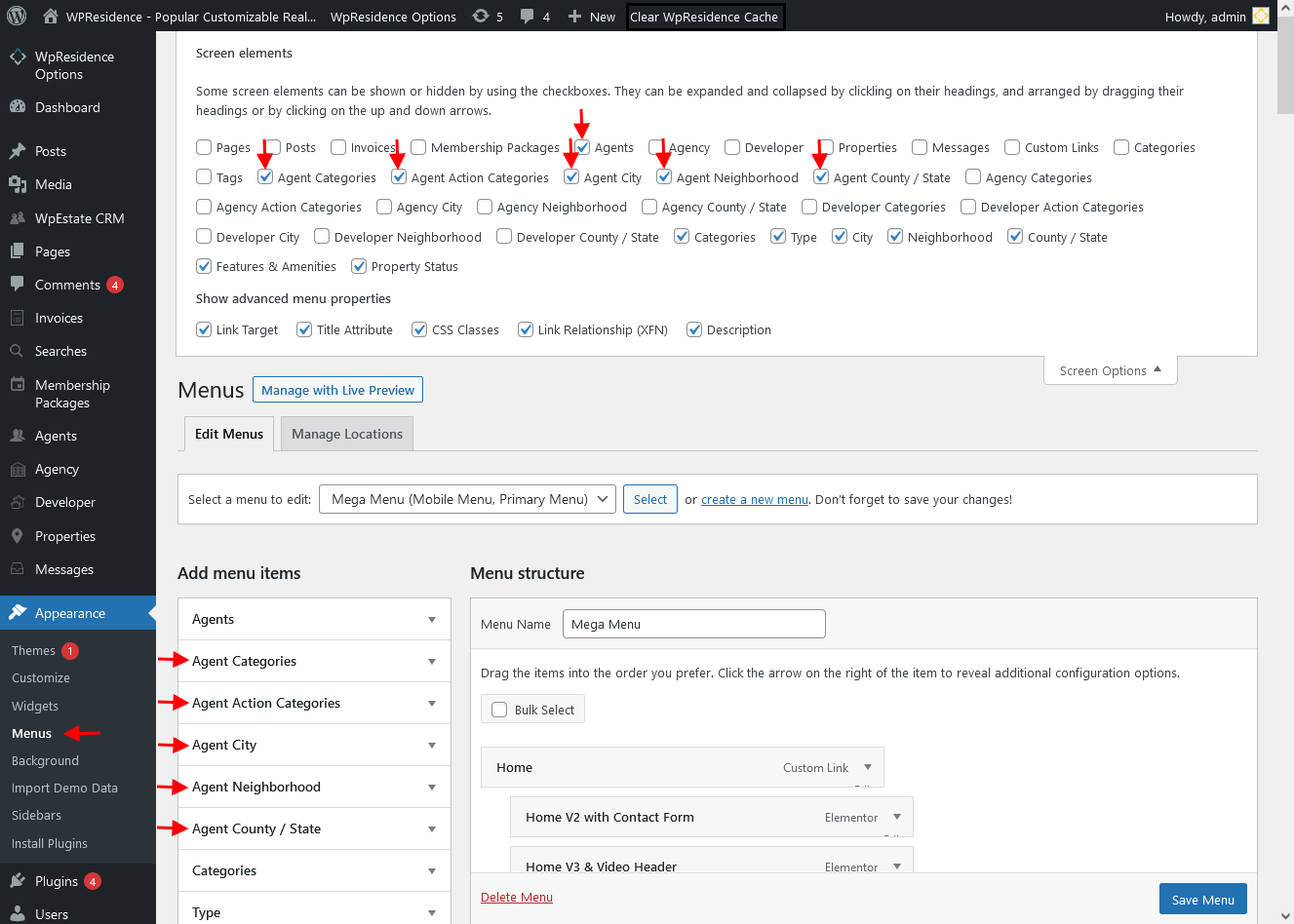Click the WordPress logo icon
Image resolution: width=1294 pixels, height=924 pixels.
coord(17,16)
